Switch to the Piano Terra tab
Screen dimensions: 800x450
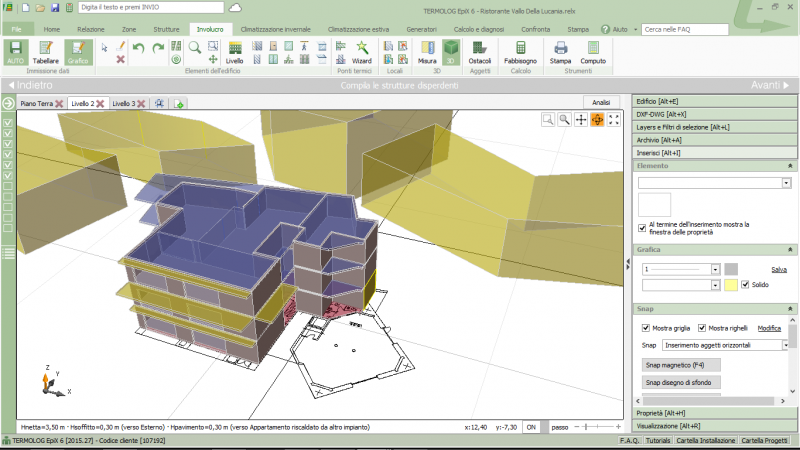tap(36, 103)
